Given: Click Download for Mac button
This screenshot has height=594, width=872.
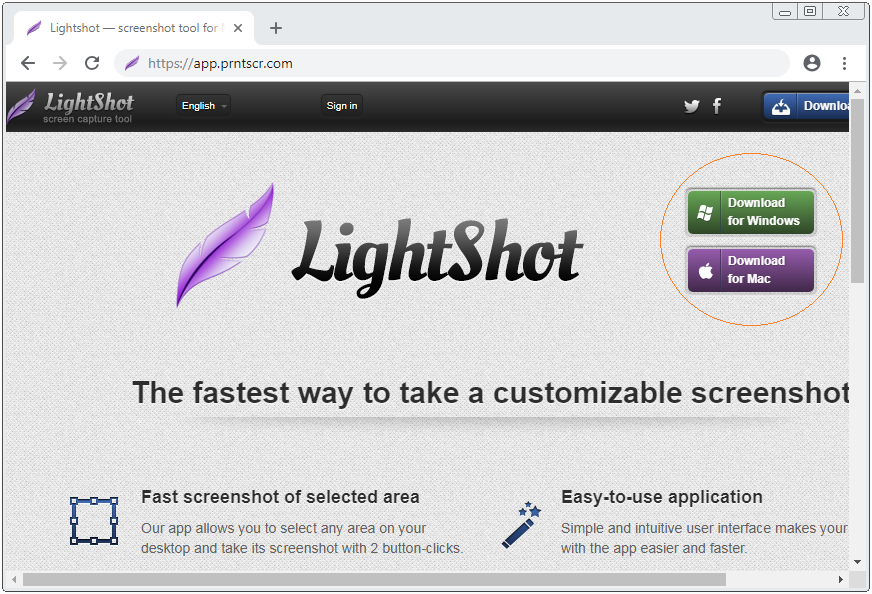Looking at the screenshot, I should coord(751,270).
